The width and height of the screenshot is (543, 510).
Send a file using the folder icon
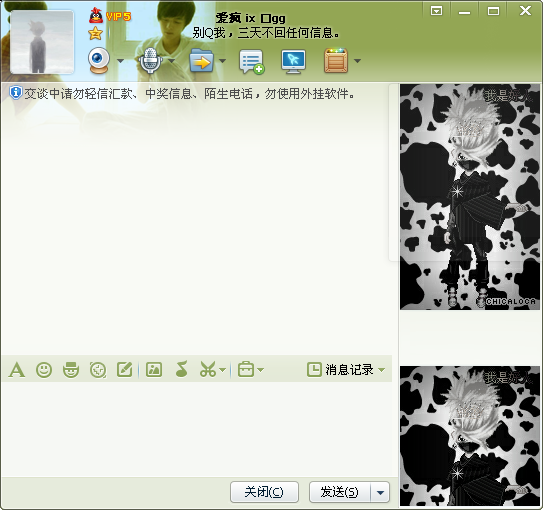coord(202,61)
